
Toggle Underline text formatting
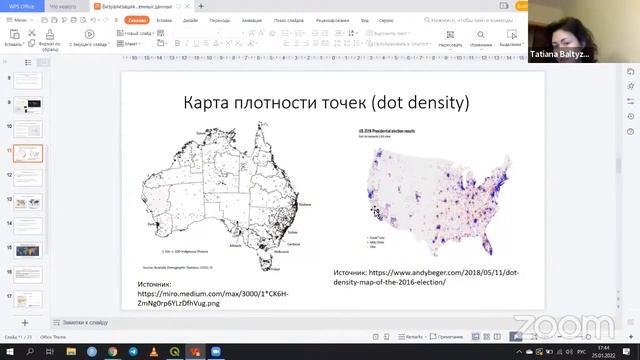tap(196, 43)
